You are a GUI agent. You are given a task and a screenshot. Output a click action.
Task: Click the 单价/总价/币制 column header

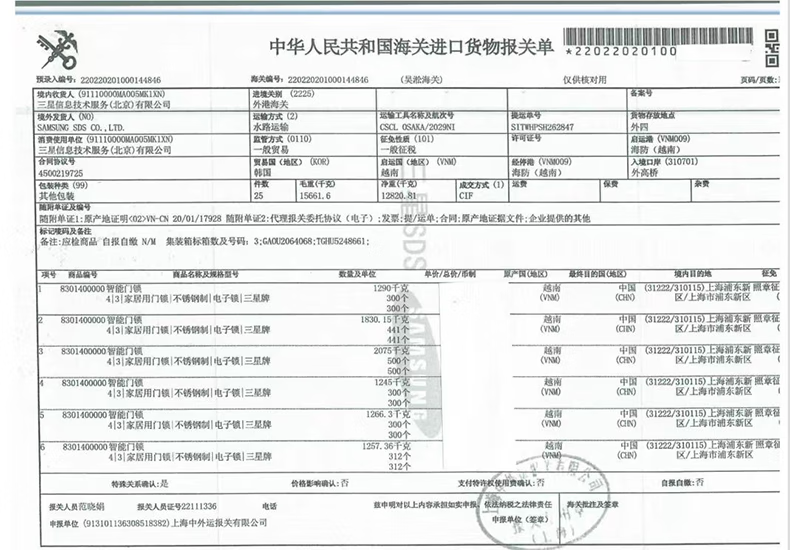(x=450, y=274)
